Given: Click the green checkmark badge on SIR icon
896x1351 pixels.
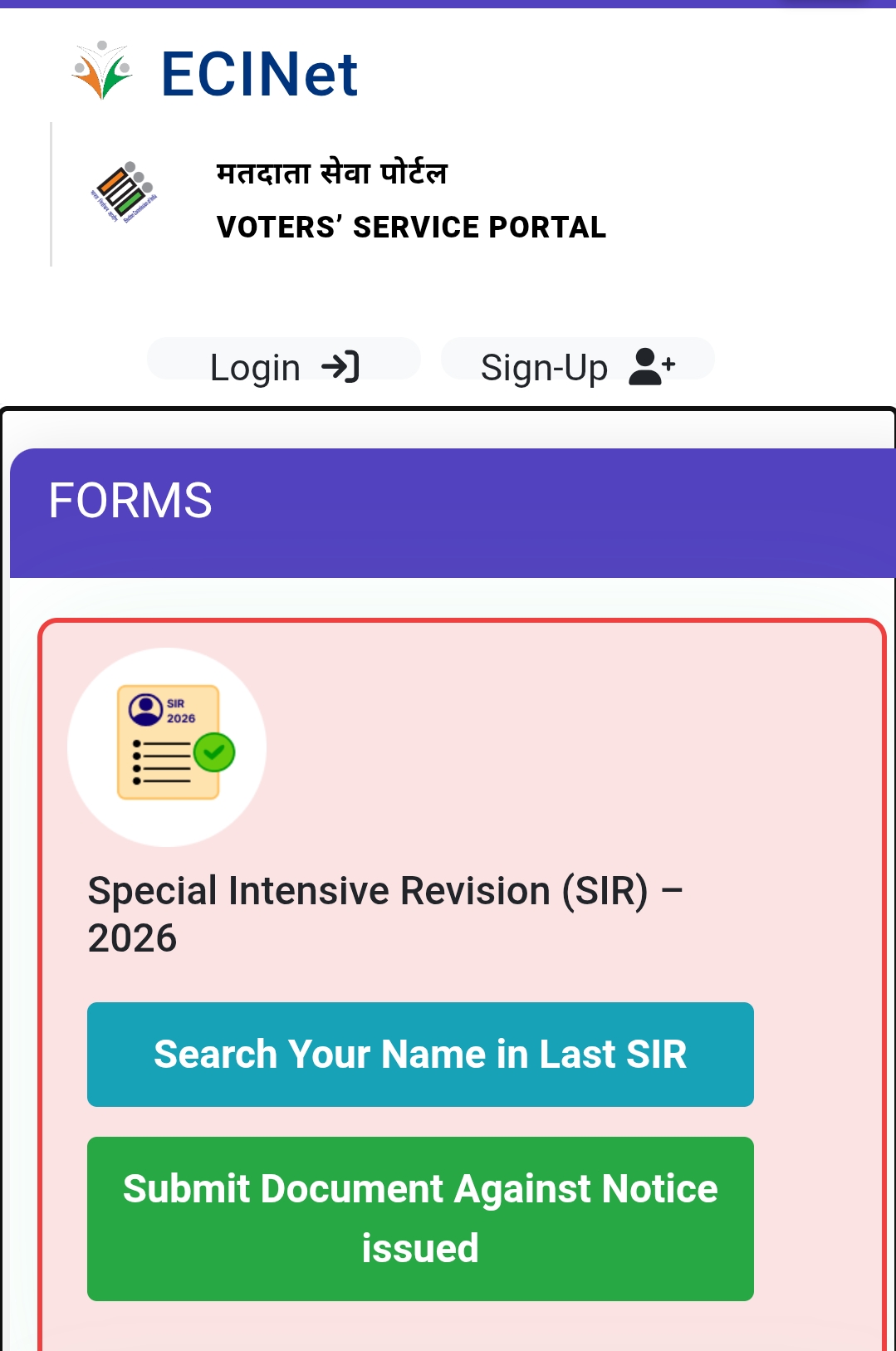Looking at the screenshot, I should pyautogui.click(x=214, y=752).
